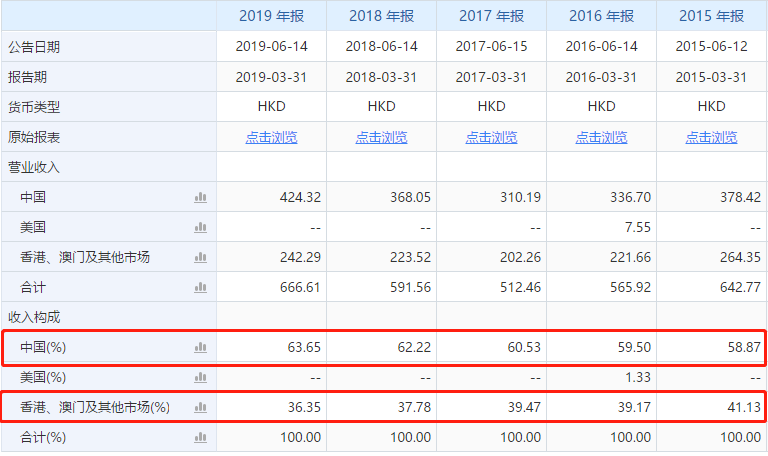Select the 2016 年报 column header
The height and width of the screenshot is (456, 768).
click(x=601, y=16)
